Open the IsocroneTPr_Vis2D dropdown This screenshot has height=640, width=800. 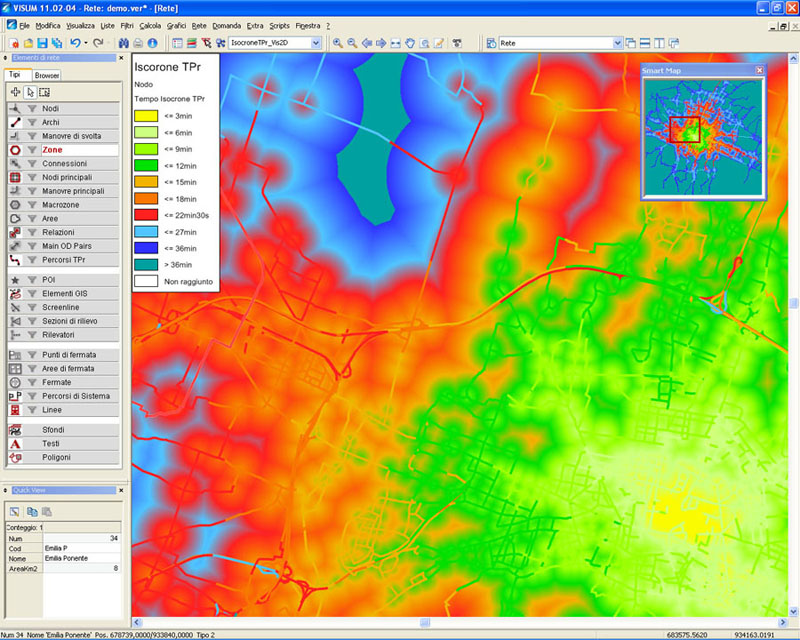tap(316, 43)
